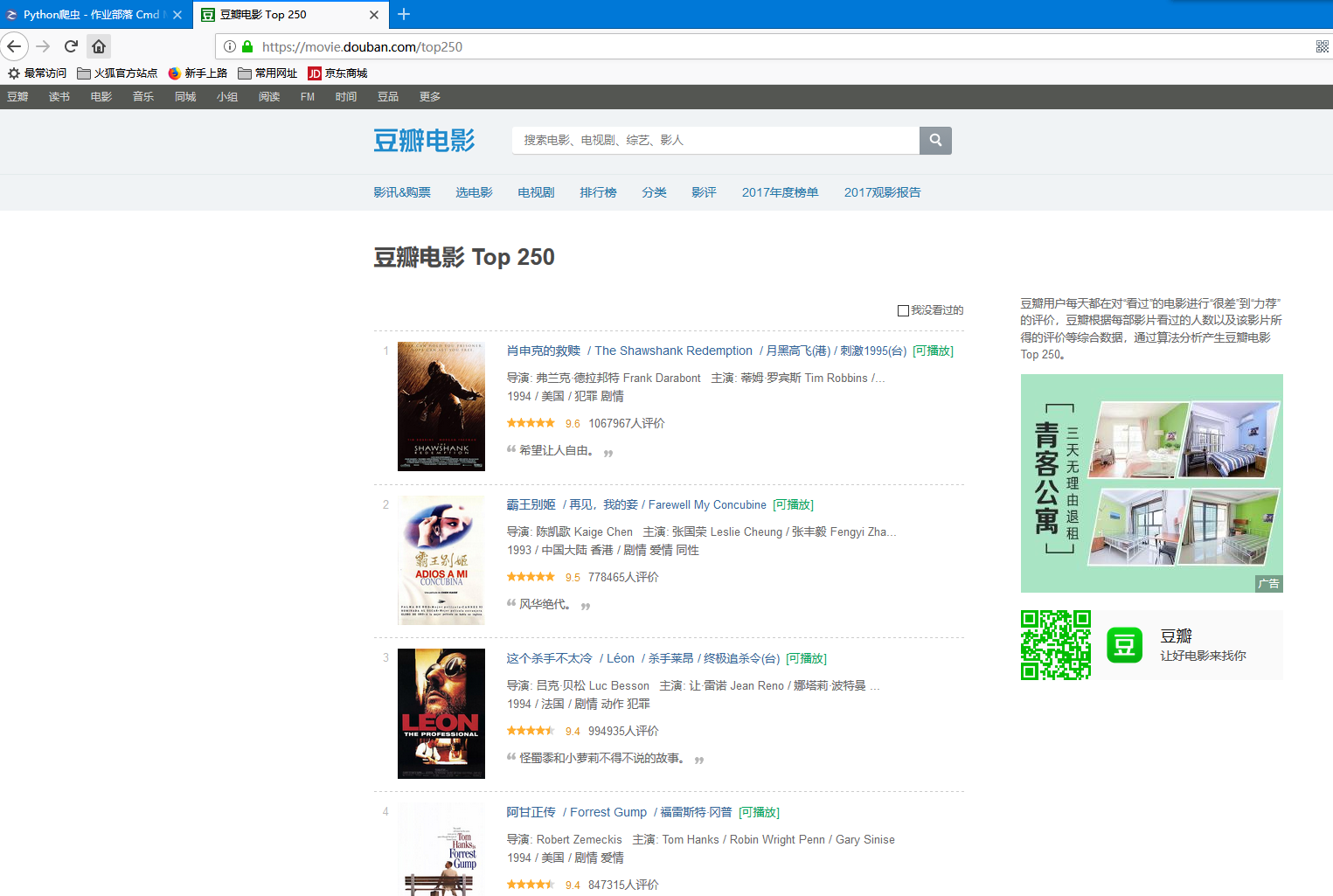Click the green padlock security icon
The width and height of the screenshot is (1333, 896).
(x=247, y=46)
